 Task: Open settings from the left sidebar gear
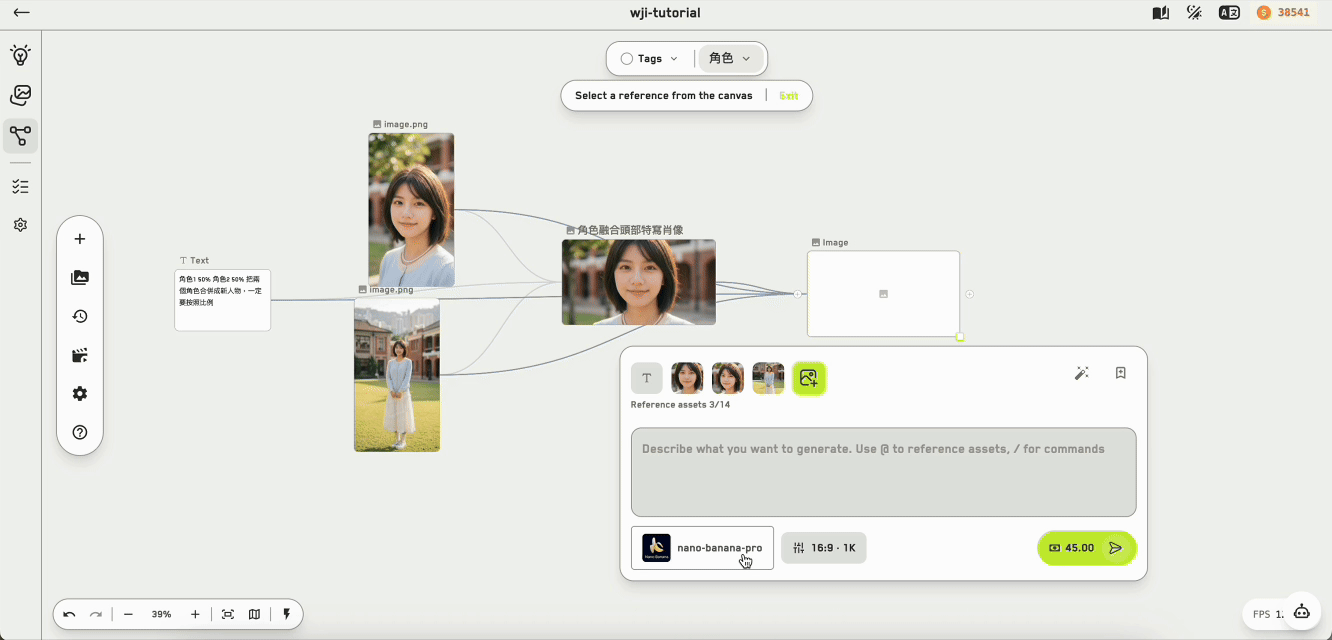(x=20, y=225)
